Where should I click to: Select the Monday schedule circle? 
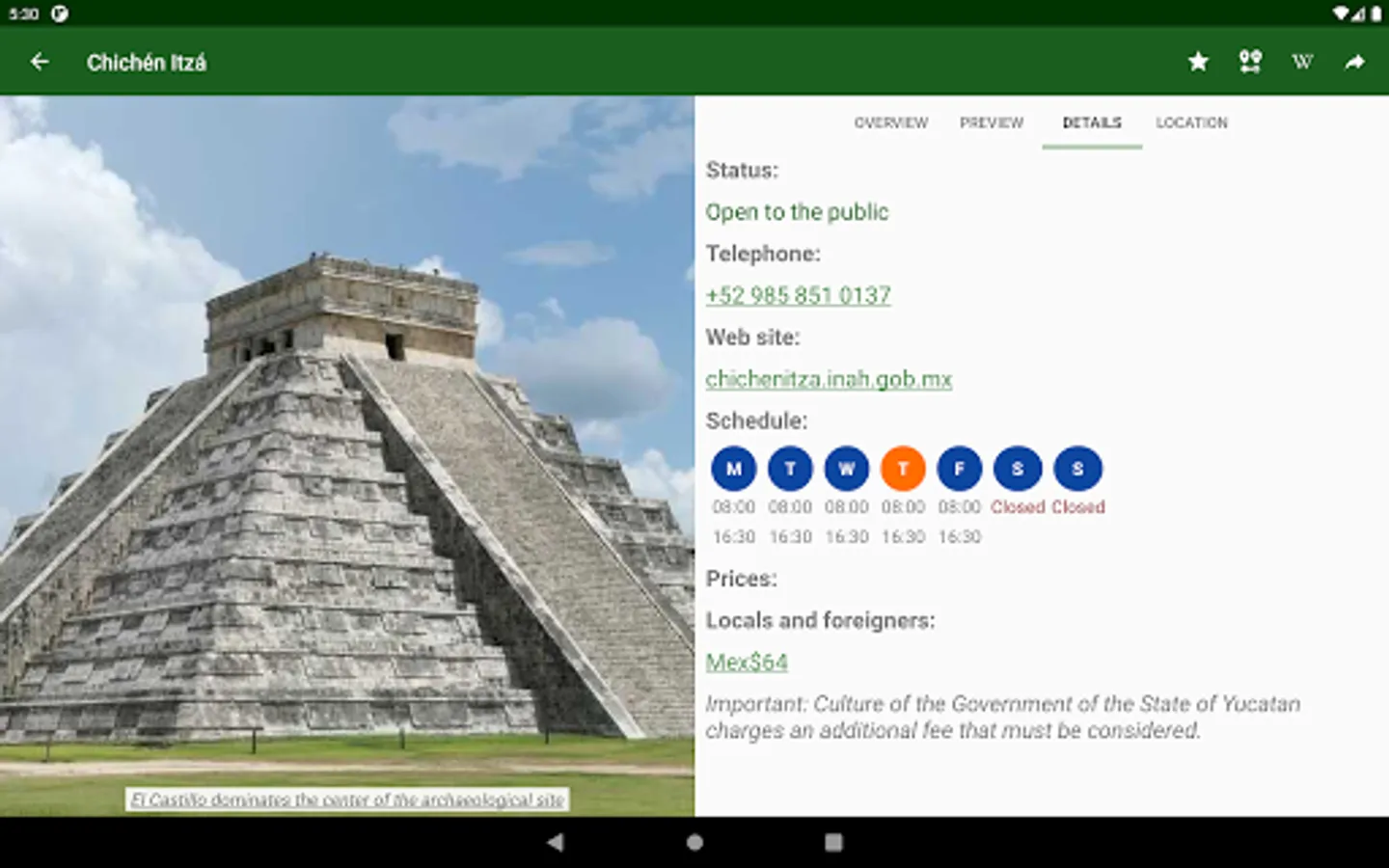coord(734,469)
